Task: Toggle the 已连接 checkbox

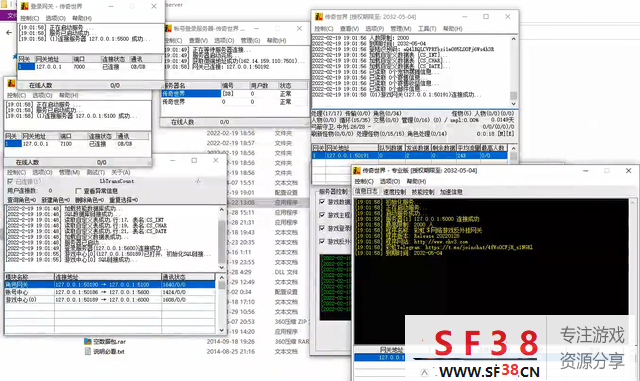Action: [10, 181]
